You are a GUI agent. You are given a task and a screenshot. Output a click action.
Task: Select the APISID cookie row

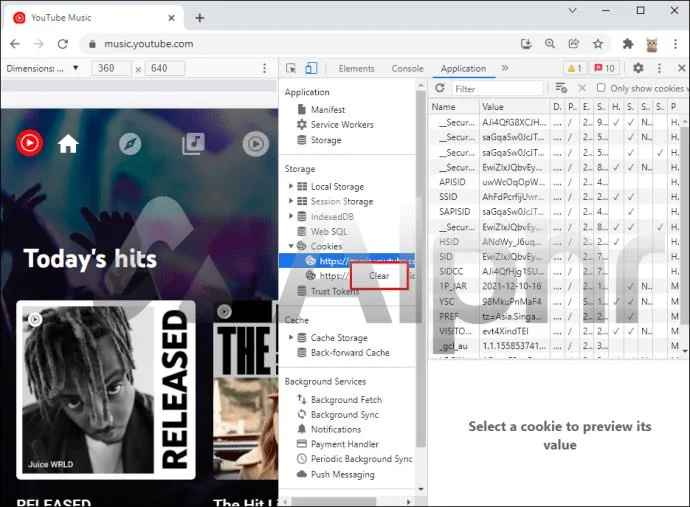coord(557,182)
